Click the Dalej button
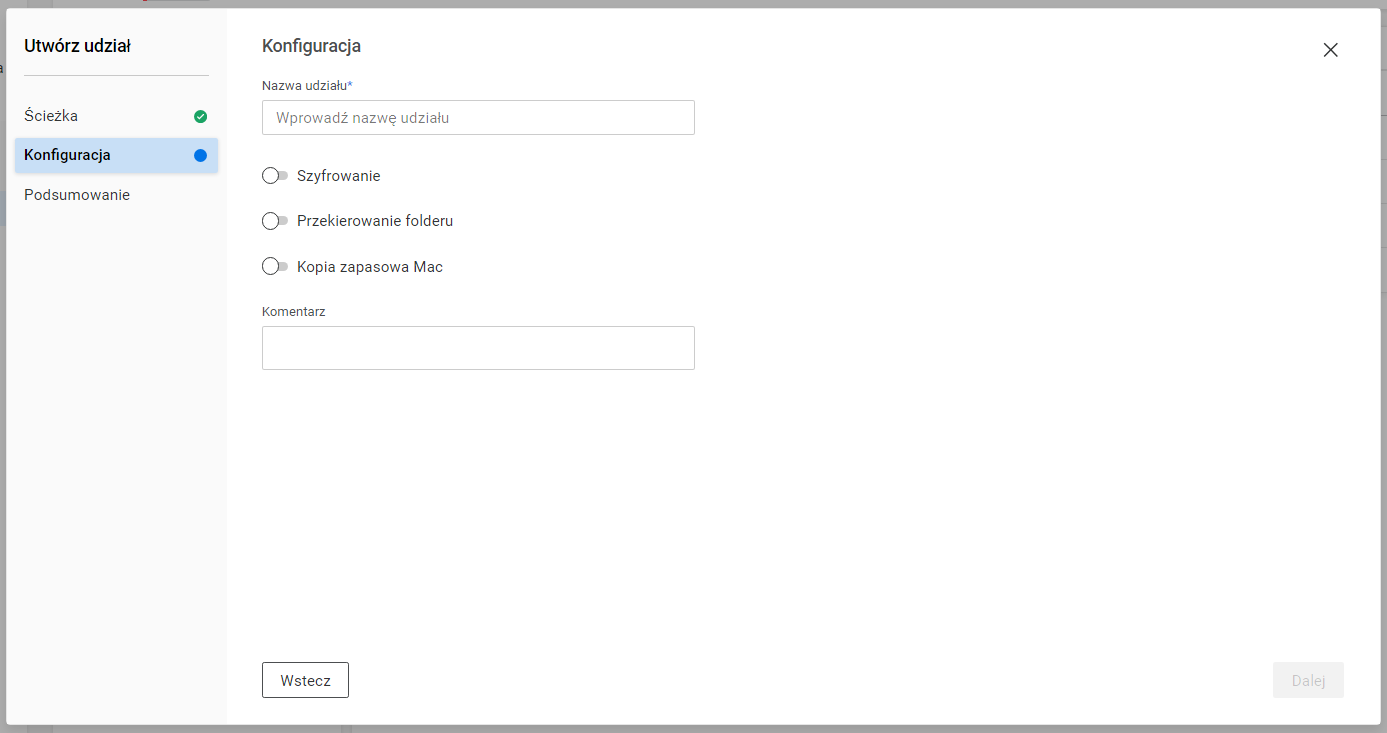The width and height of the screenshot is (1387, 733). (1307, 680)
